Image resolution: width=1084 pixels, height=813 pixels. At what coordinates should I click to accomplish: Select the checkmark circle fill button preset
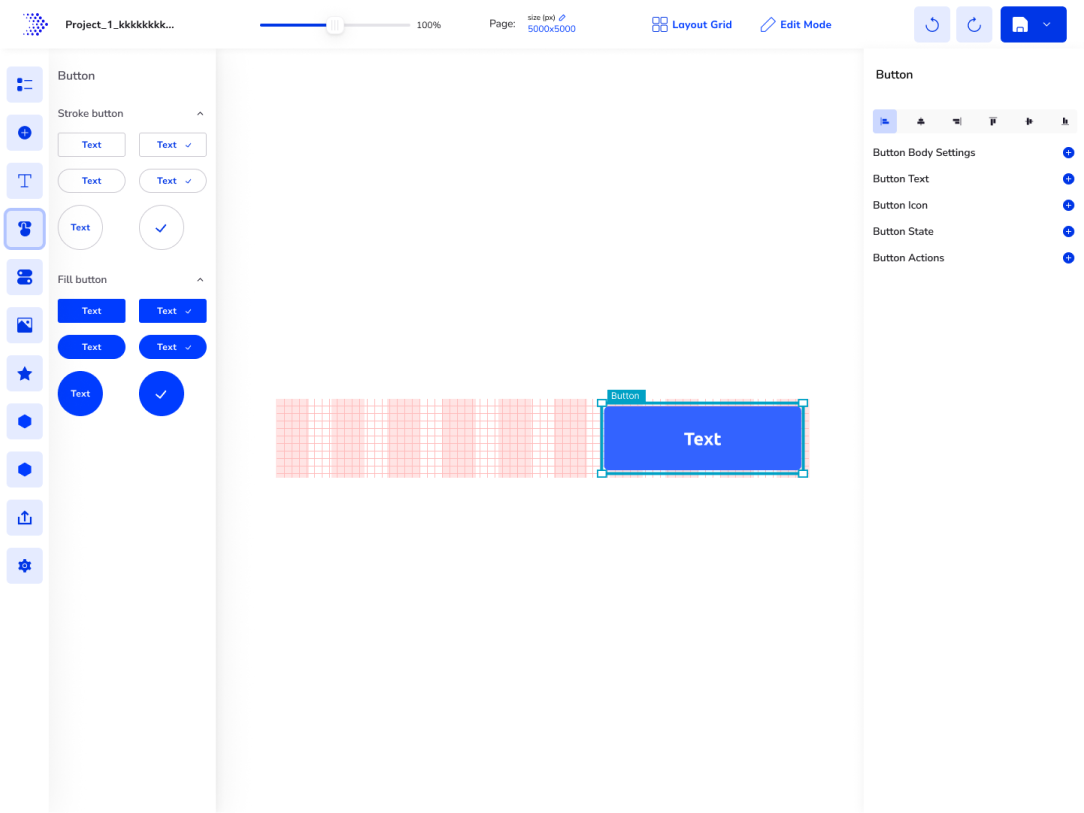click(x=161, y=393)
